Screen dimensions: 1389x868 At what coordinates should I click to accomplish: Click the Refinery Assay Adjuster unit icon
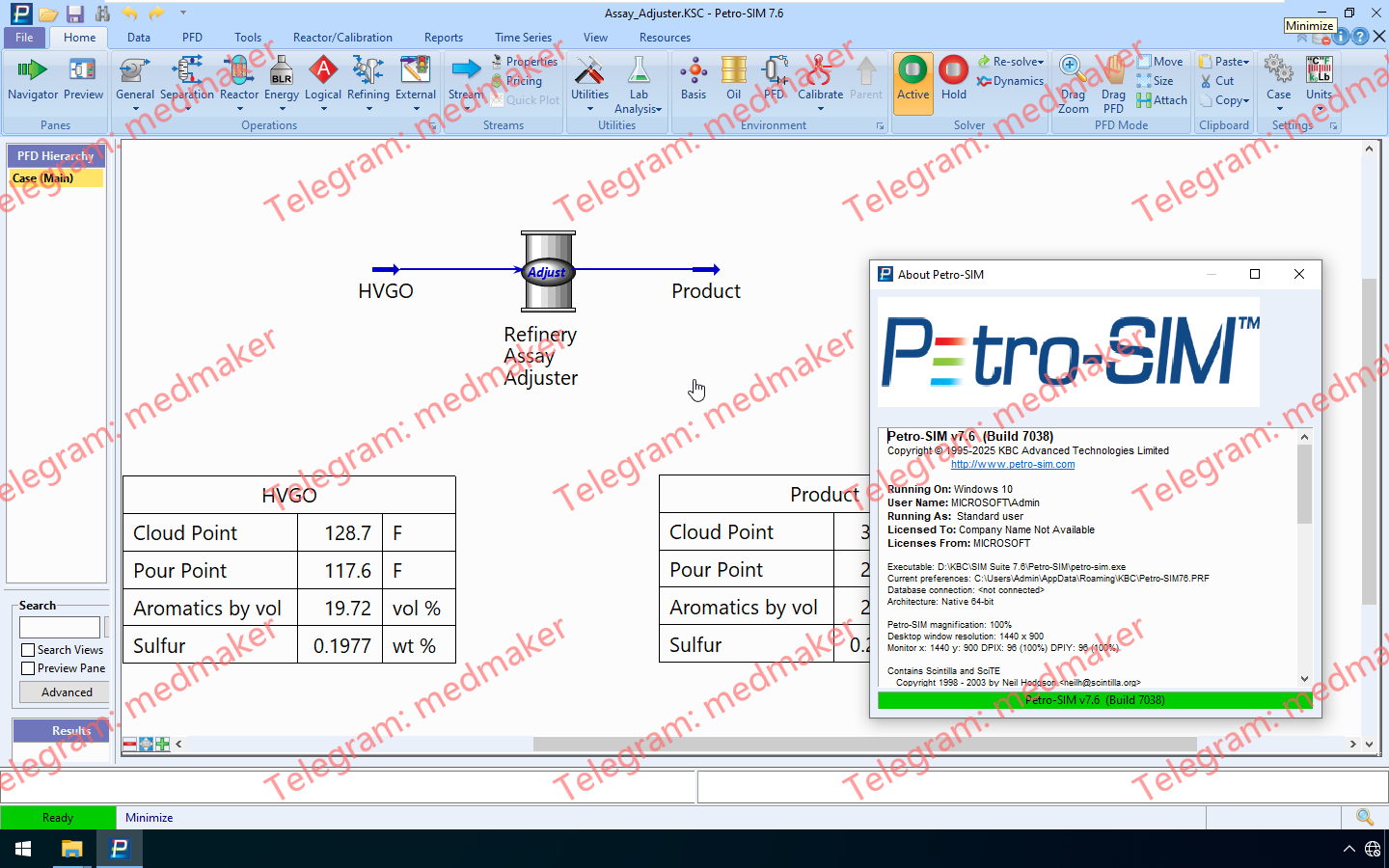tap(548, 271)
